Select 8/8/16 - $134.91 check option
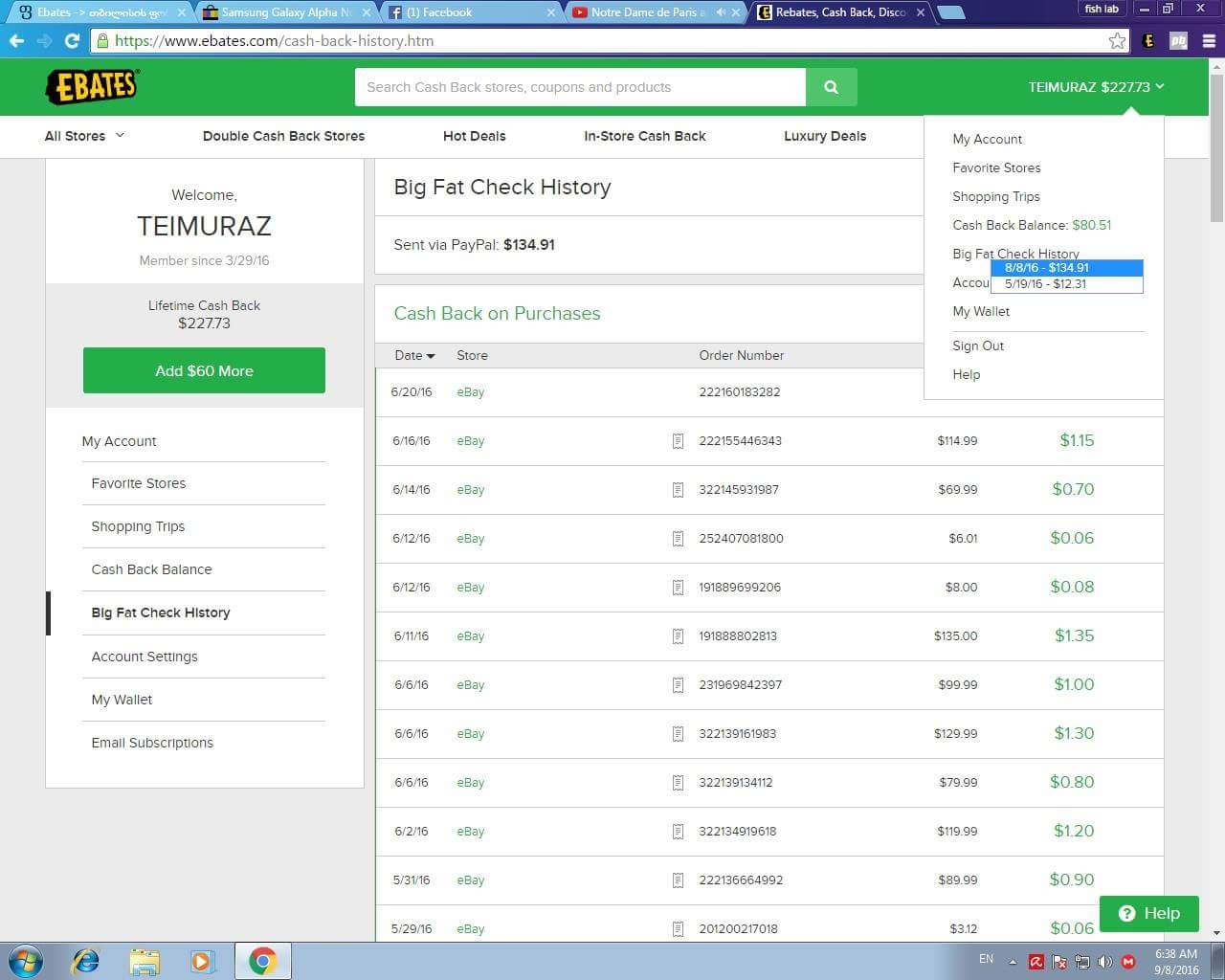Screen dimensions: 1225x980 (1067, 268)
